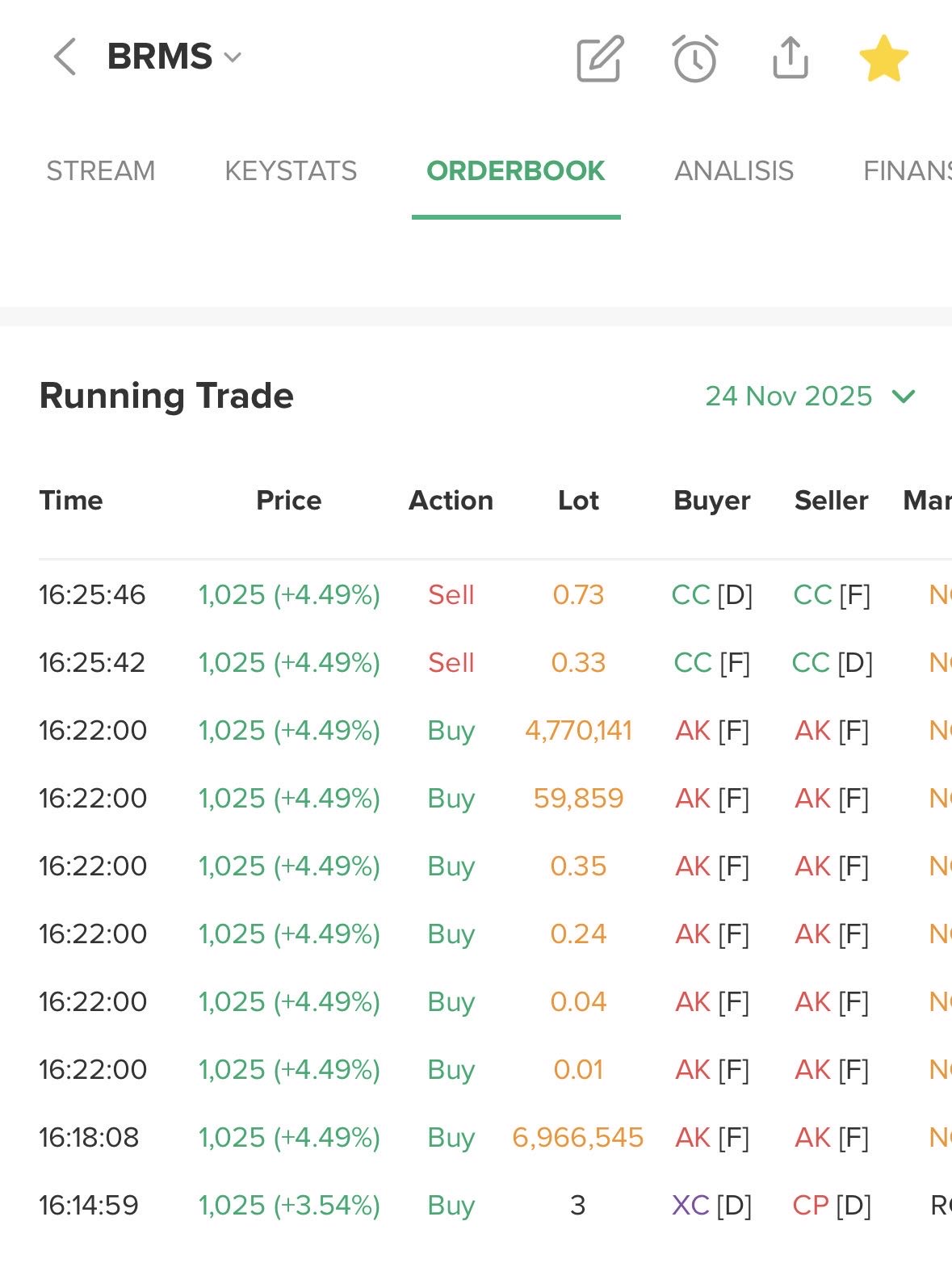
Task: Tap seller broker CP [D]
Action: 832,1205
